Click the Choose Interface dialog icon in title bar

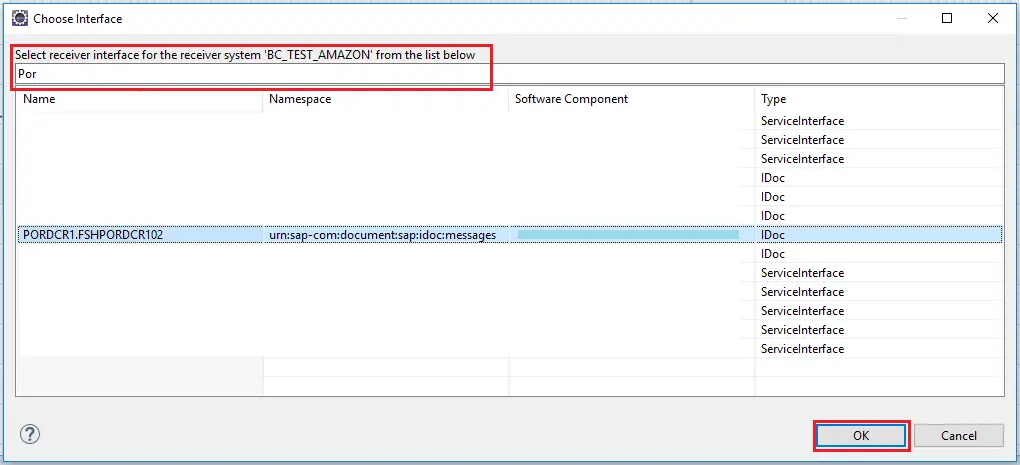pos(20,18)
